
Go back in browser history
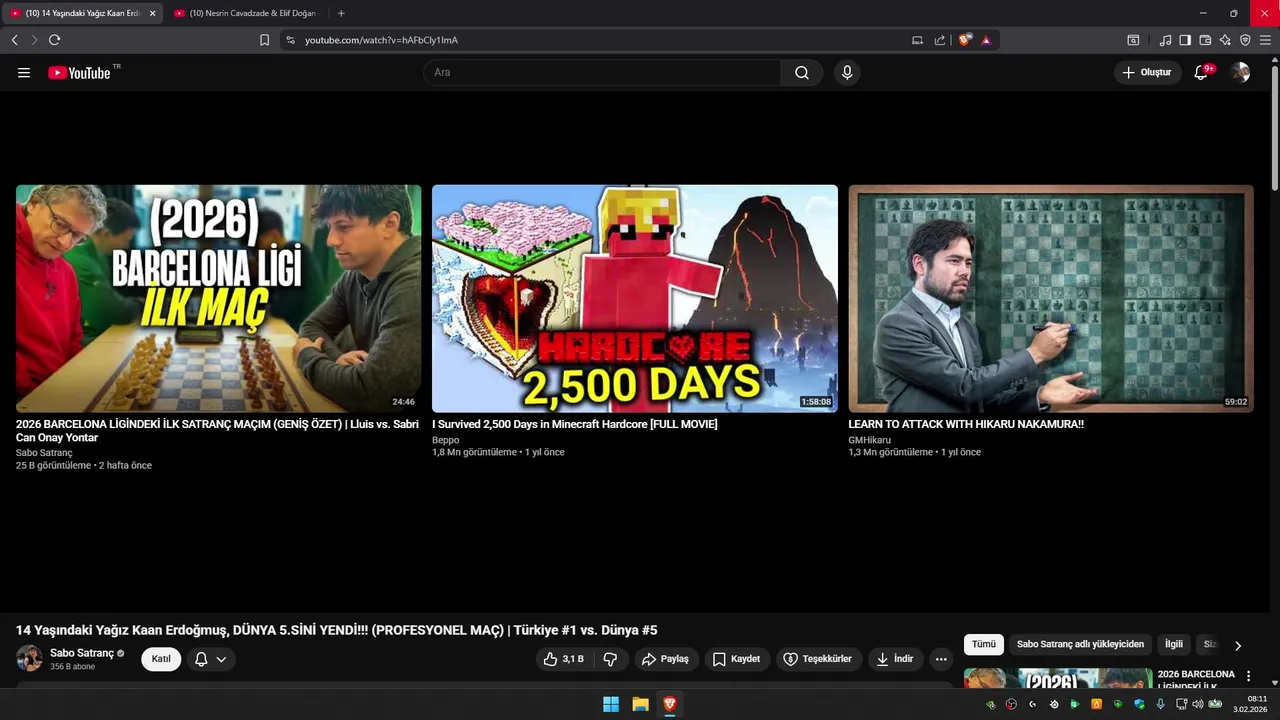click(x=14, y=40)
